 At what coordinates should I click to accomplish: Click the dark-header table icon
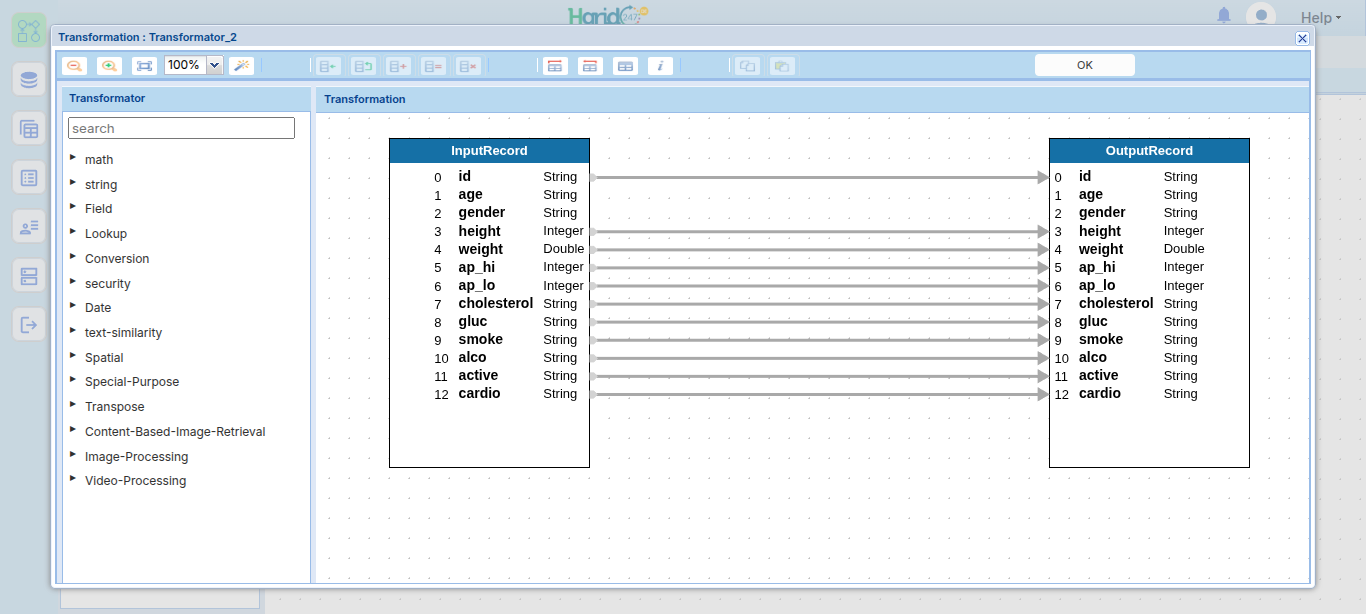(x=625, y=66)
